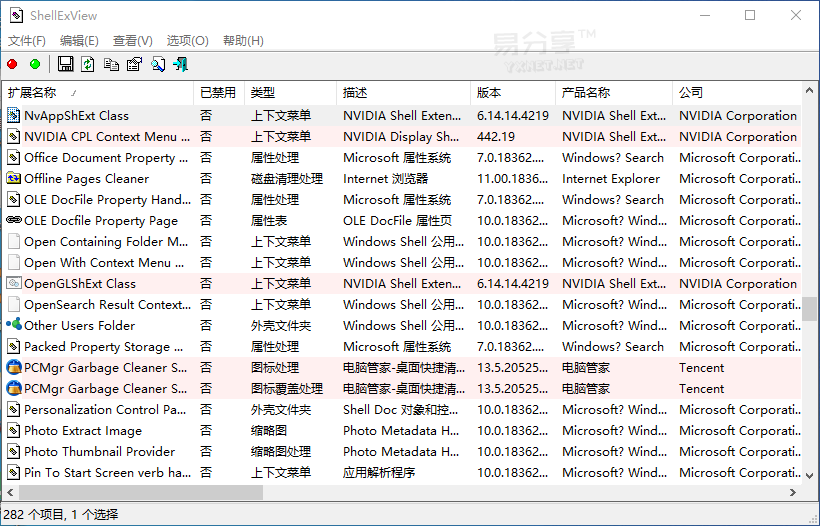
Task: Click the vertical scrollbar down arrow
Action: (x=810, y=476)
